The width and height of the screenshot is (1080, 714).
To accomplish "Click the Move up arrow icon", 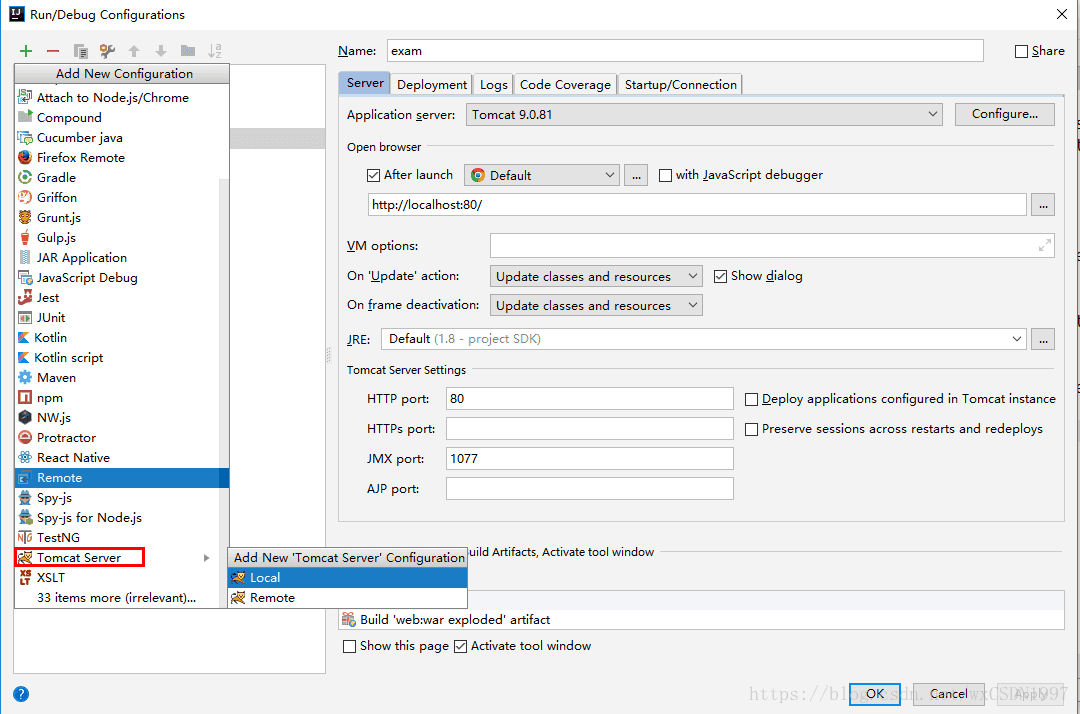I will point(134,51).
